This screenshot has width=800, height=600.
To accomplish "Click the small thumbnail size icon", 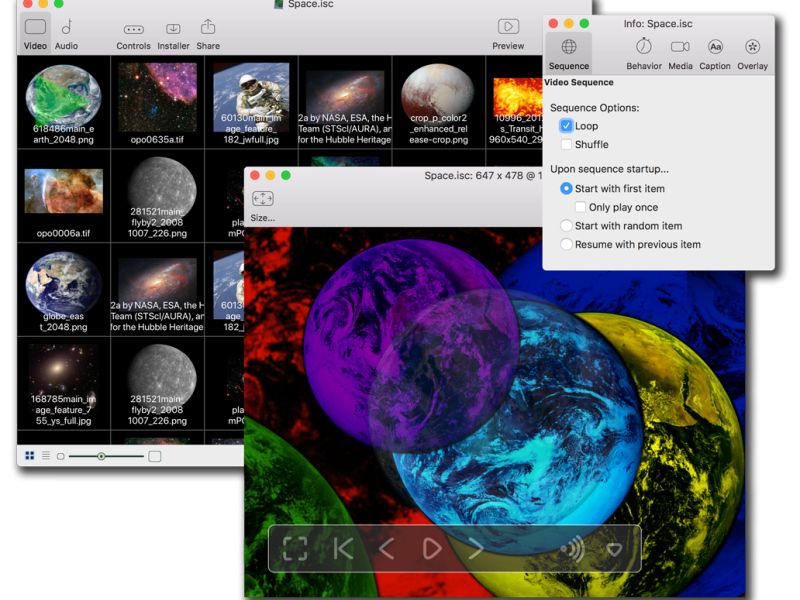I will coord(60,456).
